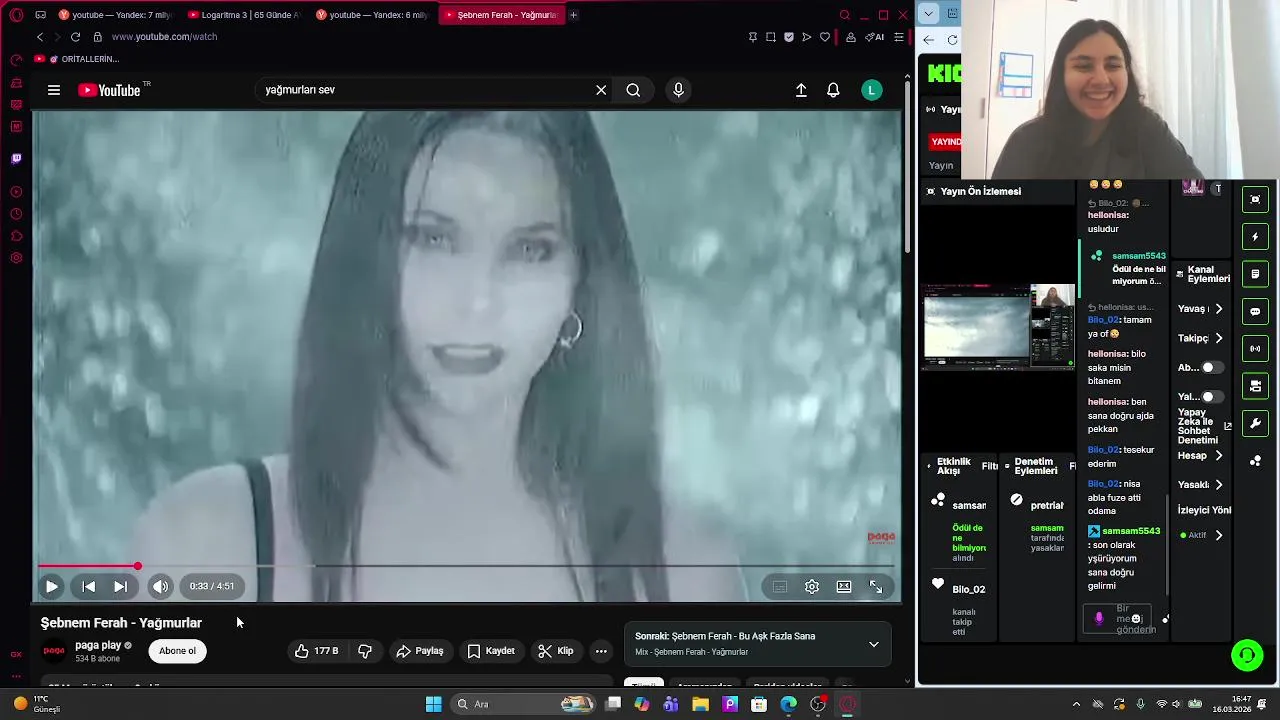Open the Windows Start menu
Screen dimensions: 1280x720
point(433,704)
